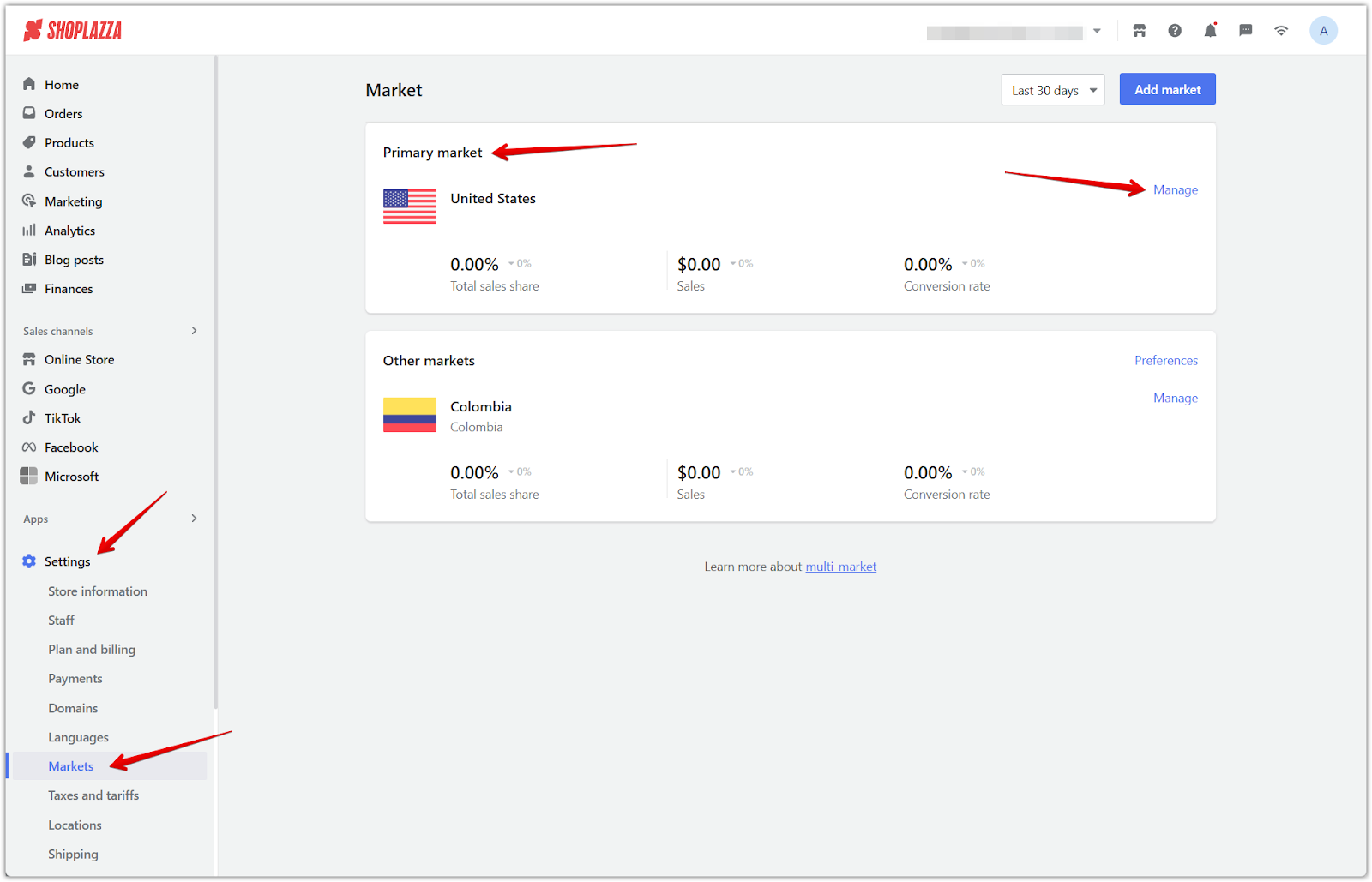This screenshot has width=1372, height=882.
Task: Open the chat messages icon
Action: point(1246,31)
